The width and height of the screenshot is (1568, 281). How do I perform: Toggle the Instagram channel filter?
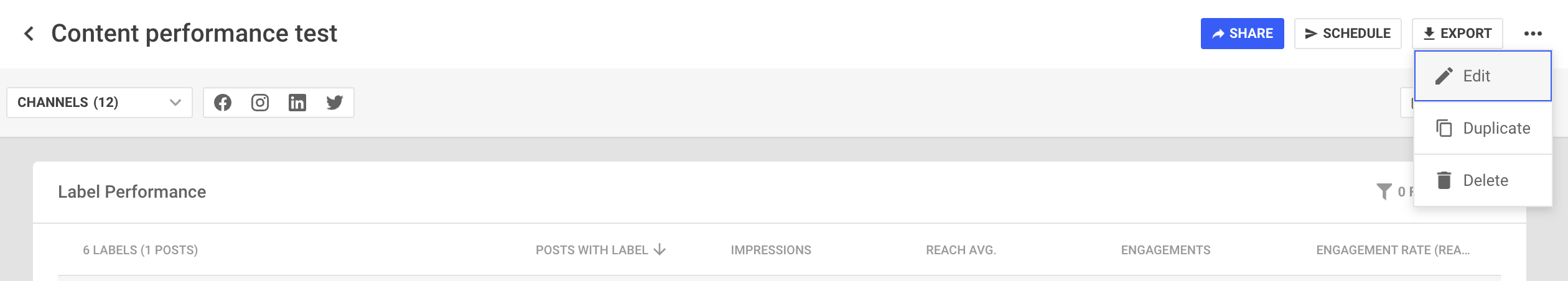260,103
